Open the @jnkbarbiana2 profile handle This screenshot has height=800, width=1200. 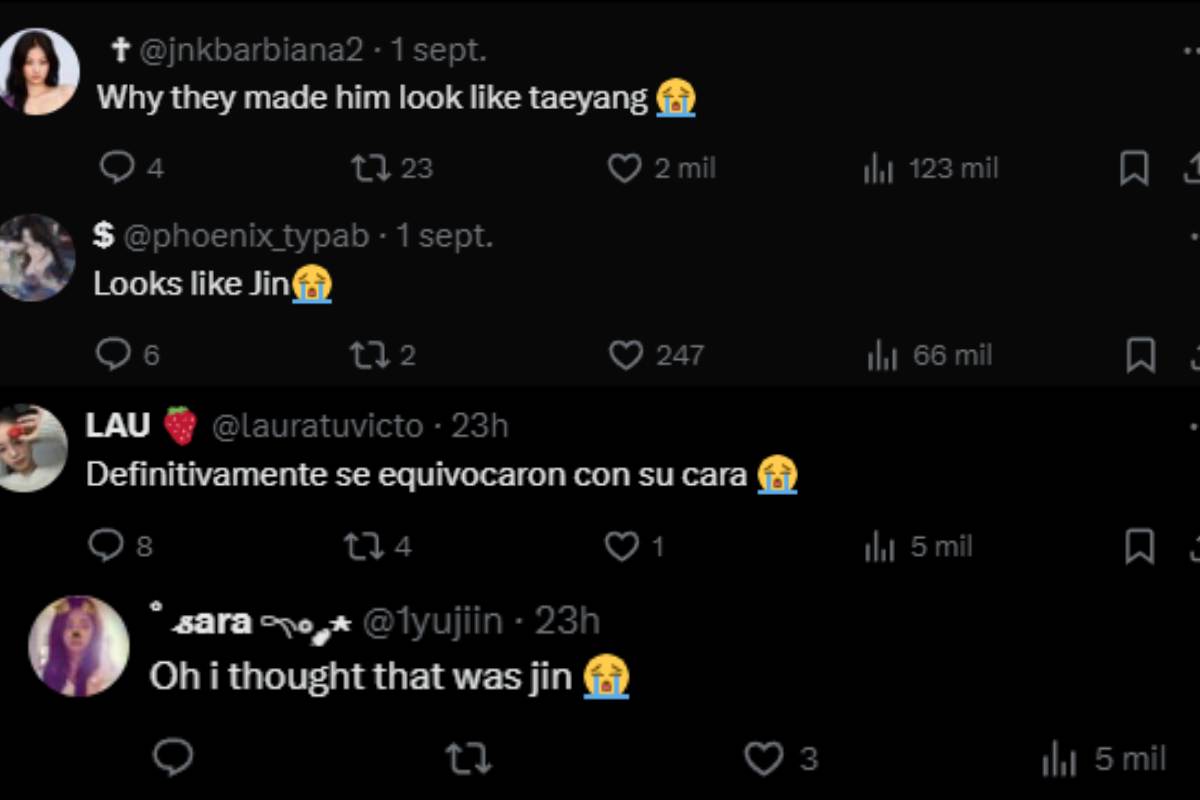(x=251, y=50)
